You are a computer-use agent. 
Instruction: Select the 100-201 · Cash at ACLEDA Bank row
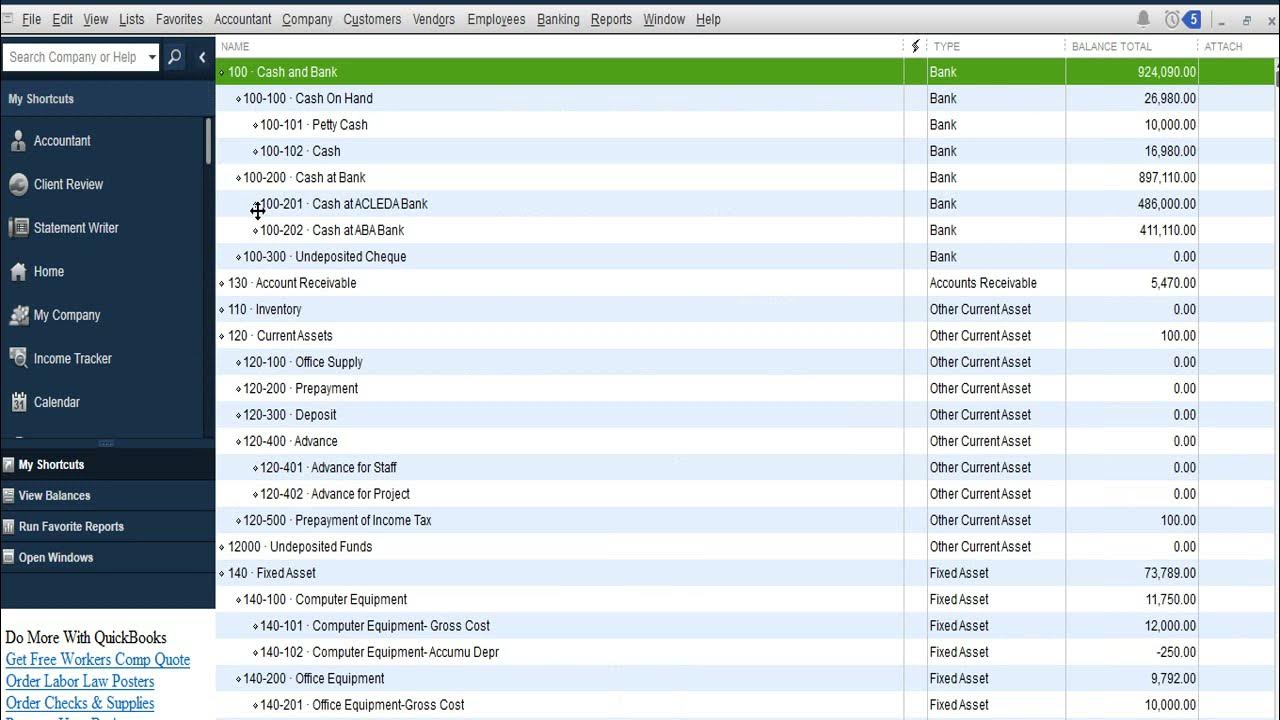pyautogui.click(x=745, y=204)
